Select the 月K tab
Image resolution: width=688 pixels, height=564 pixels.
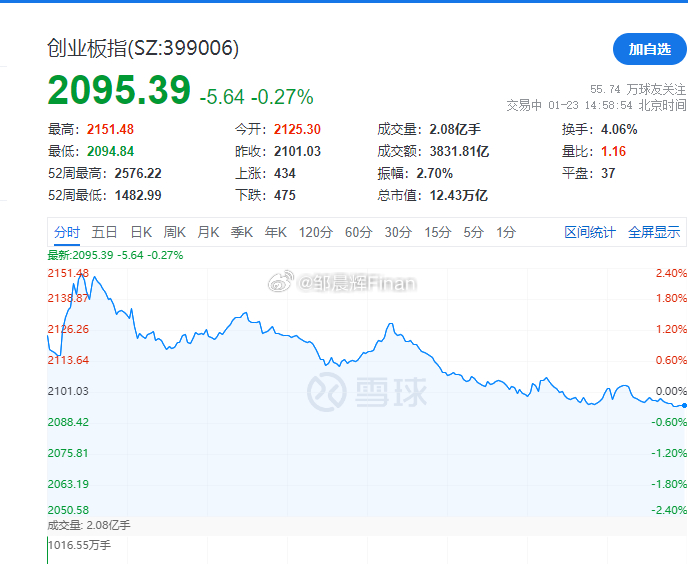click(x=208, y=232)
